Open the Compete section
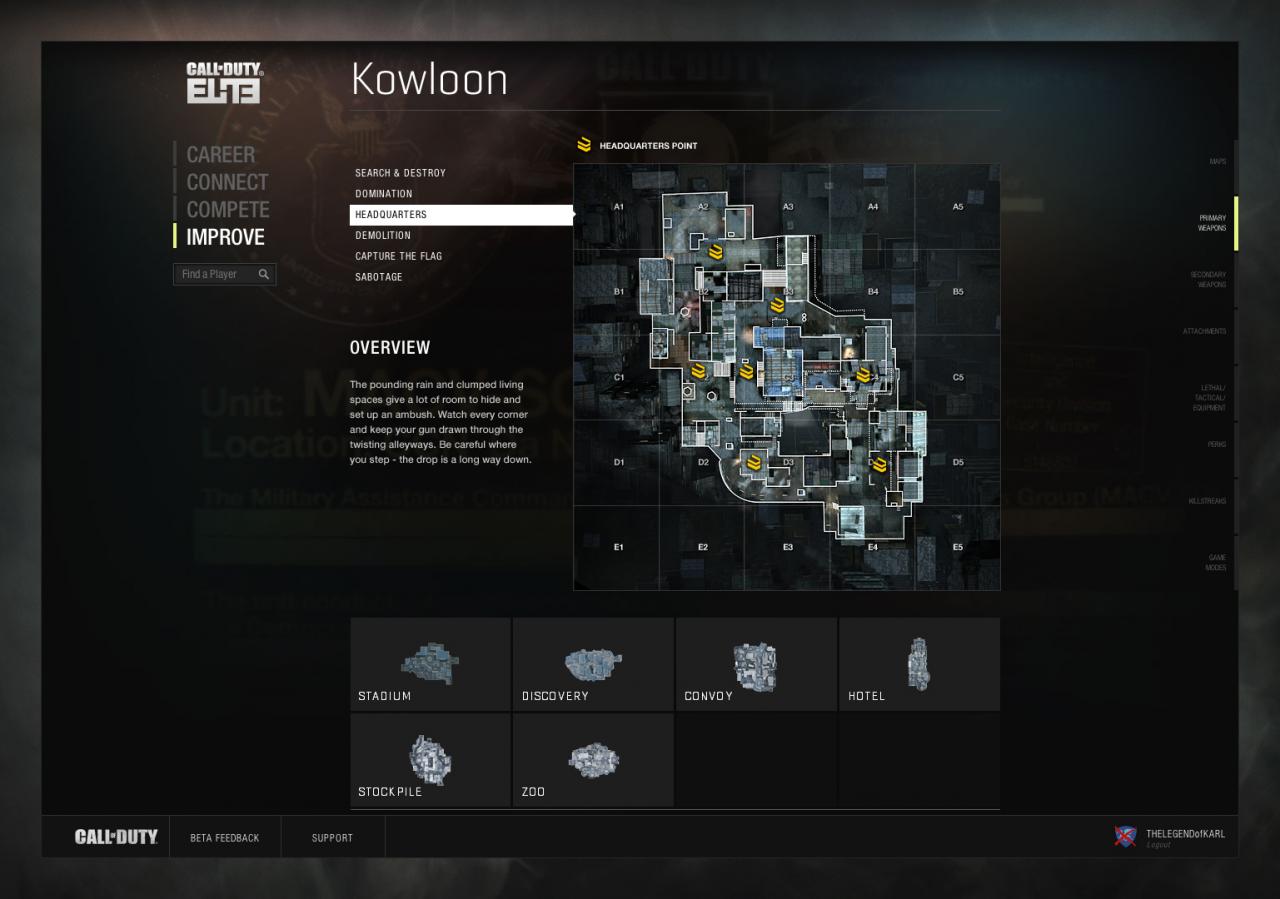The width and height of the screenshot is (1280, 899). 228,209
